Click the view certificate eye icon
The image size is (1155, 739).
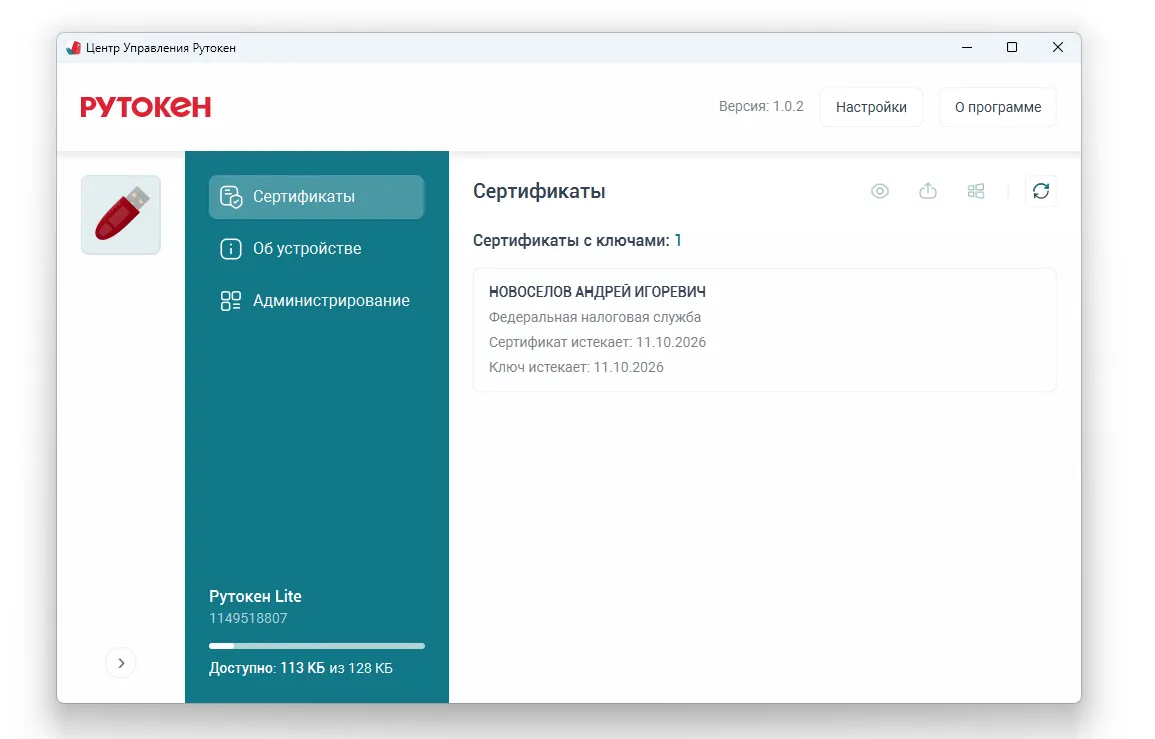pos(880,191)
